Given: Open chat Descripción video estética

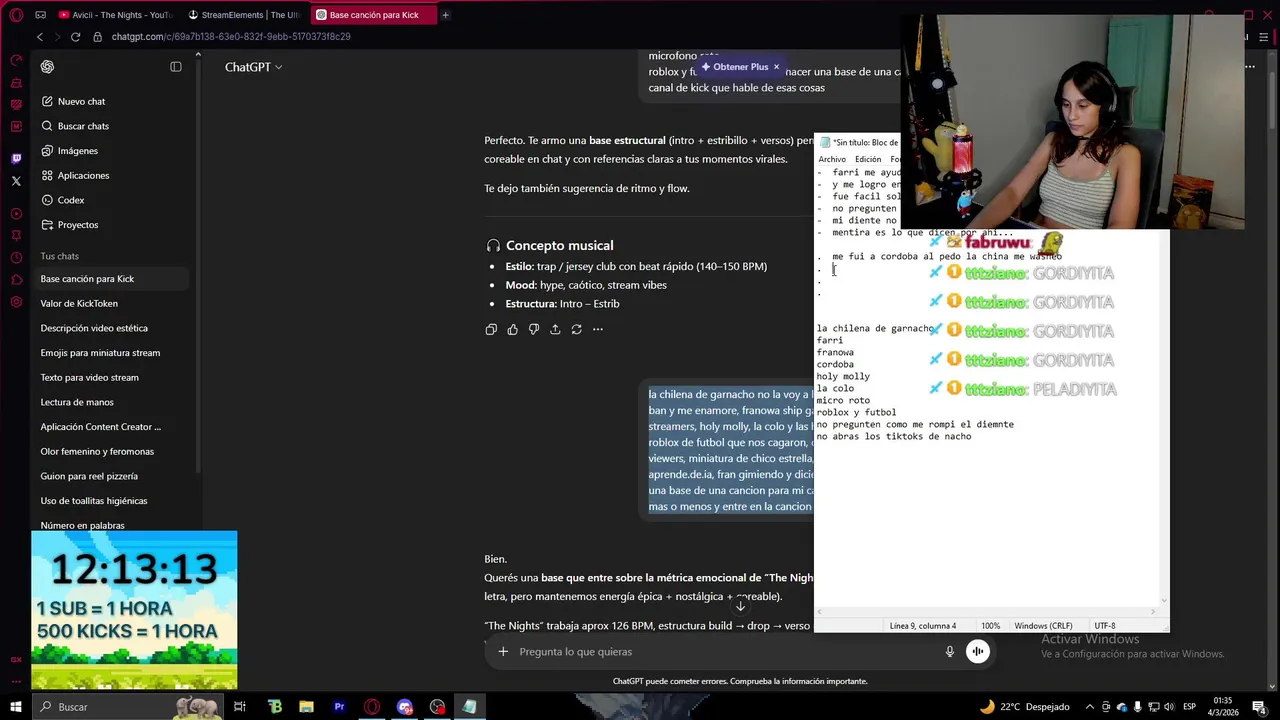Looking at the screenshot, I should click(94, 328).
